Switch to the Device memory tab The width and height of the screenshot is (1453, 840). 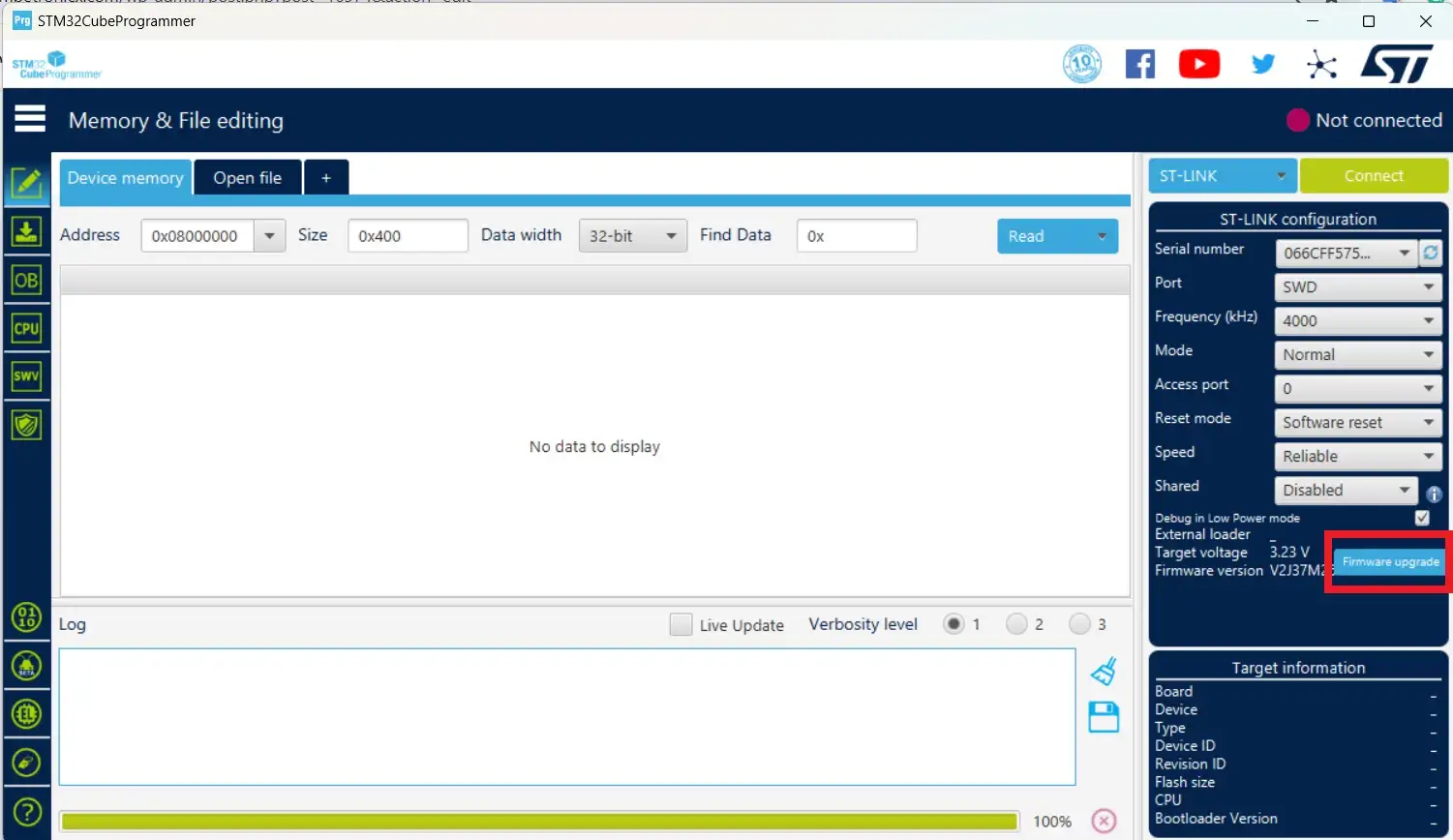(x=125, y=177)
